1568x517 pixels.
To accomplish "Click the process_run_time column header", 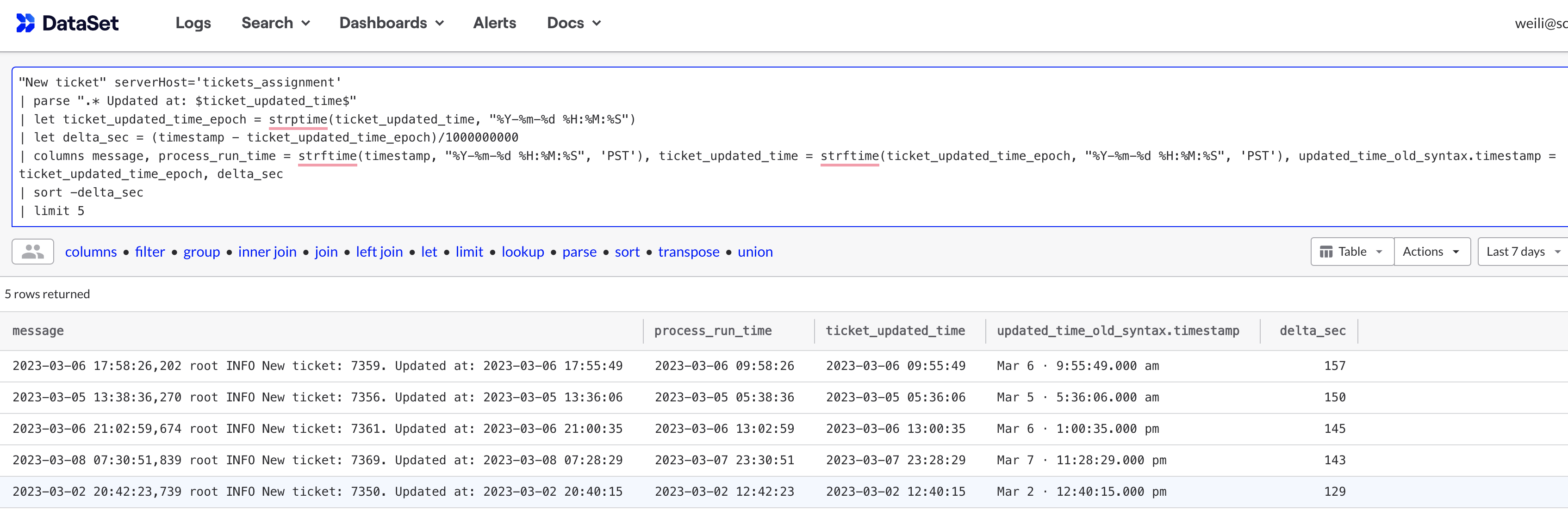I will [x=713, y=330].
